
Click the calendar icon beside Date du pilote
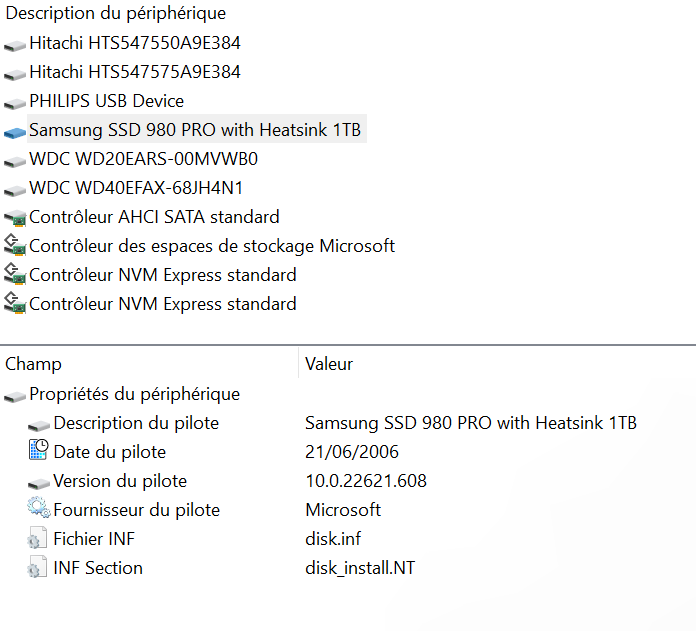[x=38, y=452]
